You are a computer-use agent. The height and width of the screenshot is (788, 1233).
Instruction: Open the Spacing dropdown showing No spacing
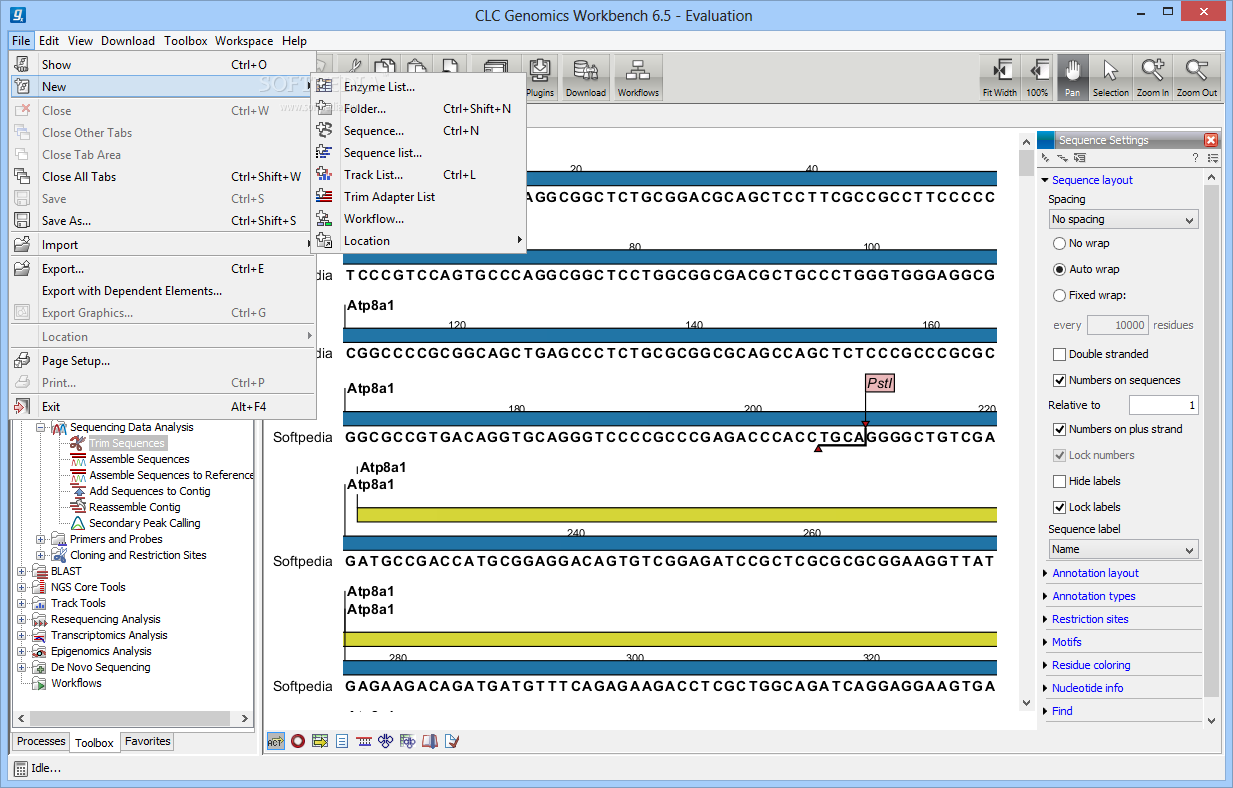click(x=1123, y=219)
